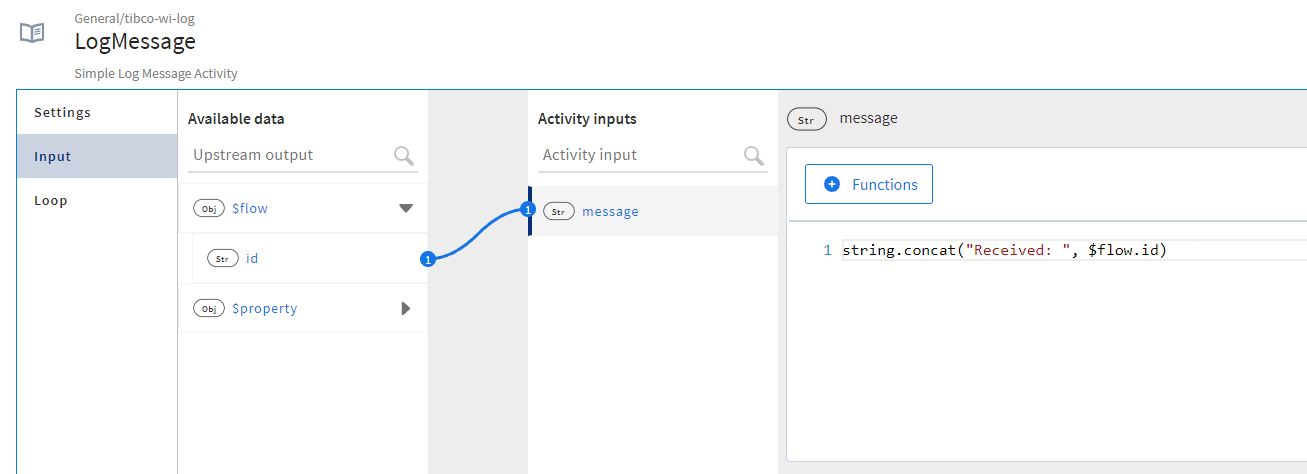This screenshot has width=1307, height=474.
Task: Select the Input tab
Action: tap(53, 156)
